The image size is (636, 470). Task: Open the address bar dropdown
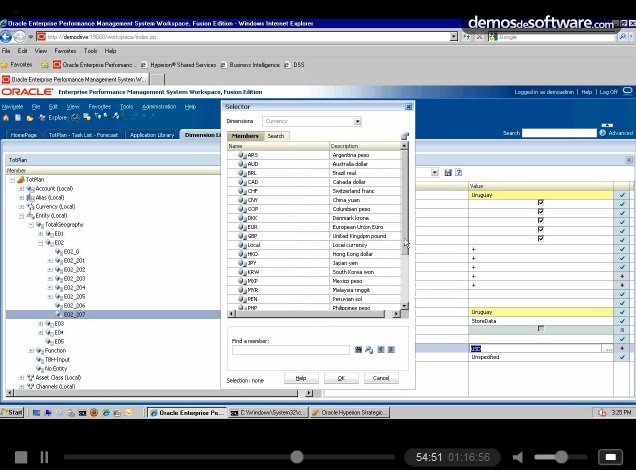coord(454,37)
